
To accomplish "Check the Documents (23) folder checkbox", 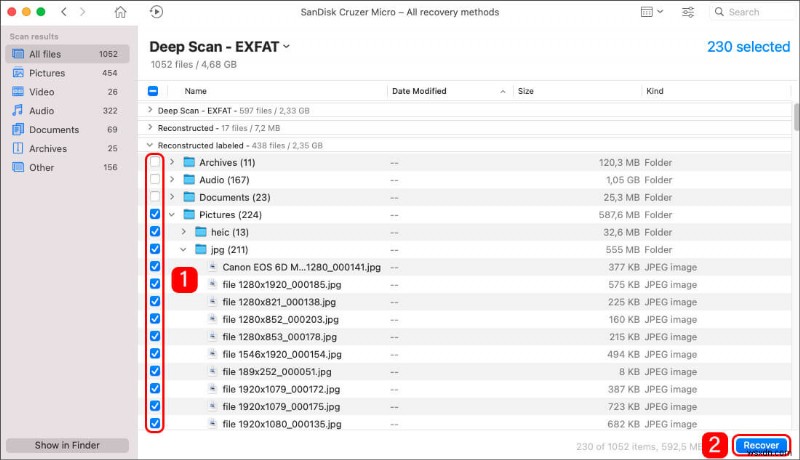I will coord(155,197).
